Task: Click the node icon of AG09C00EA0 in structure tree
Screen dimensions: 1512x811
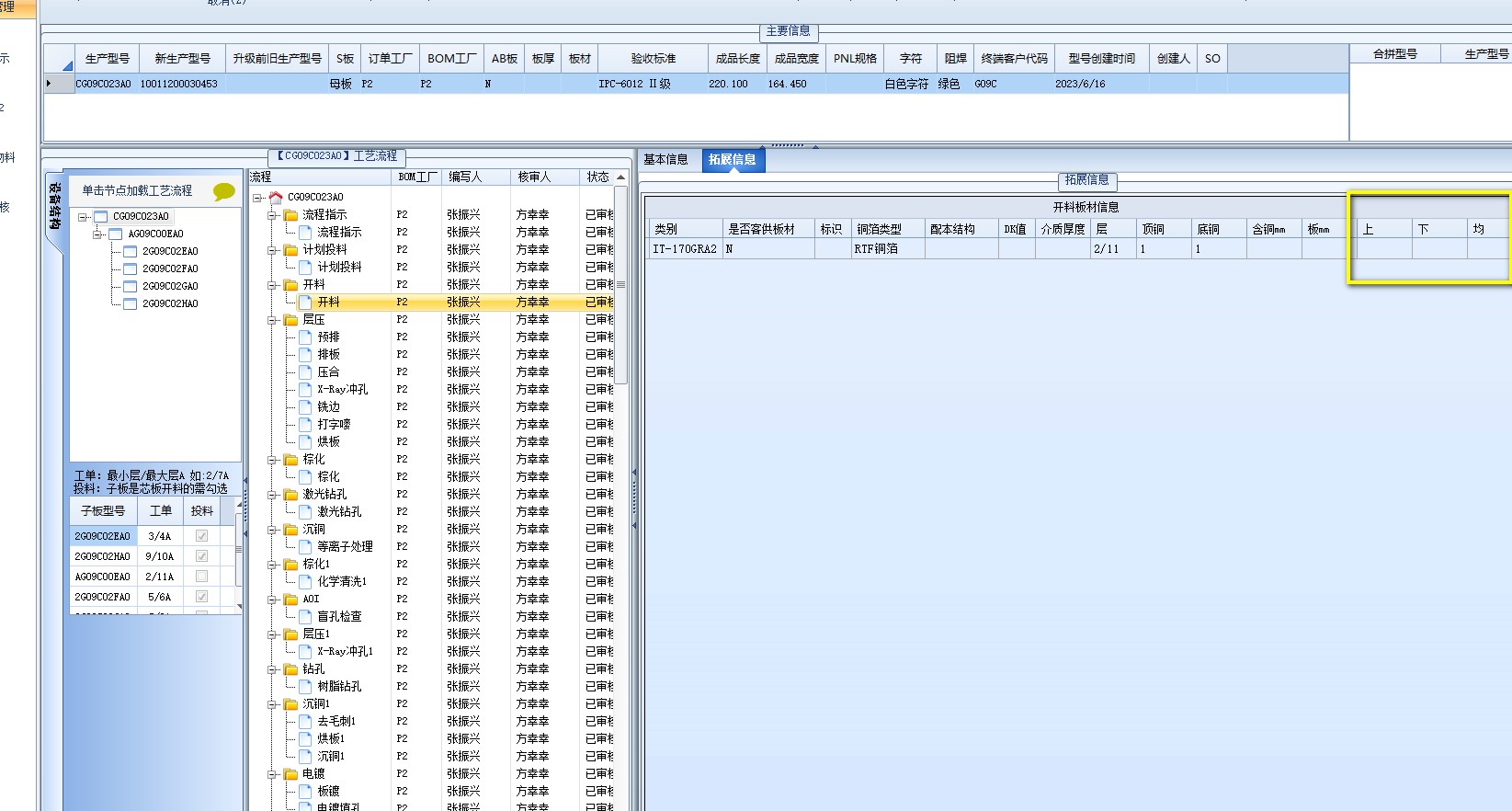Action: 115,234
